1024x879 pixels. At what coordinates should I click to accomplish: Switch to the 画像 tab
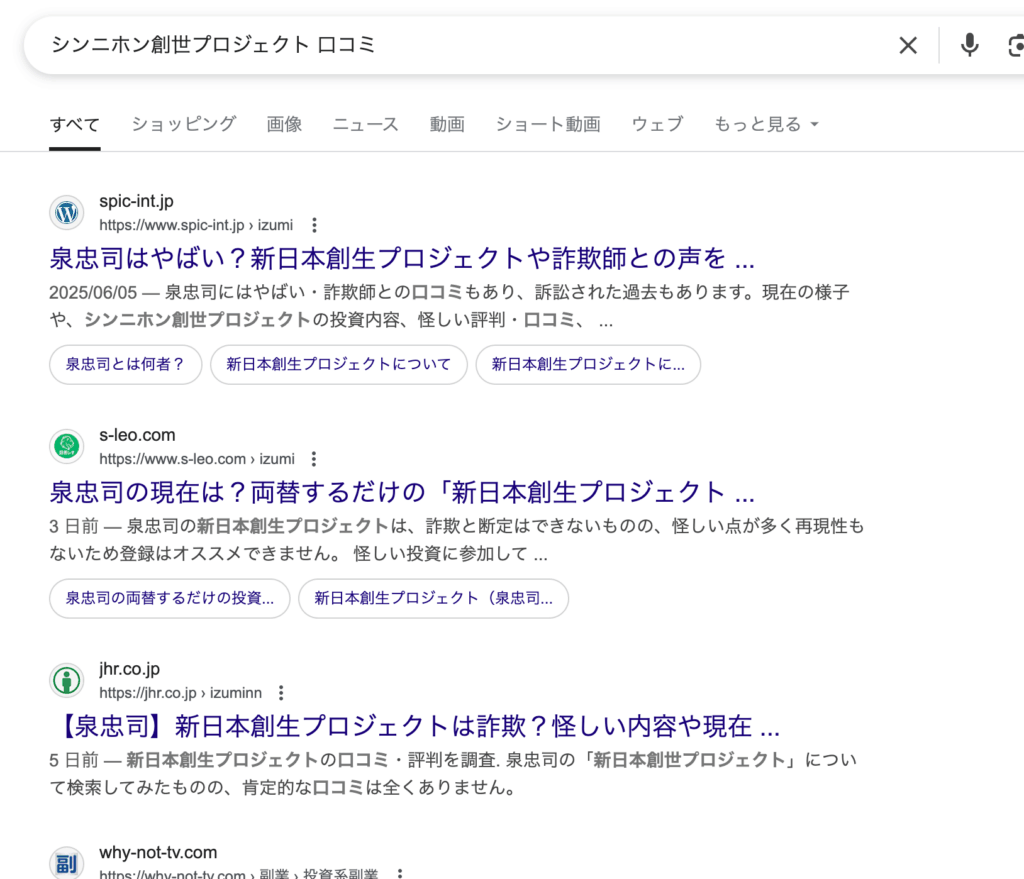(x=284, y=124)
